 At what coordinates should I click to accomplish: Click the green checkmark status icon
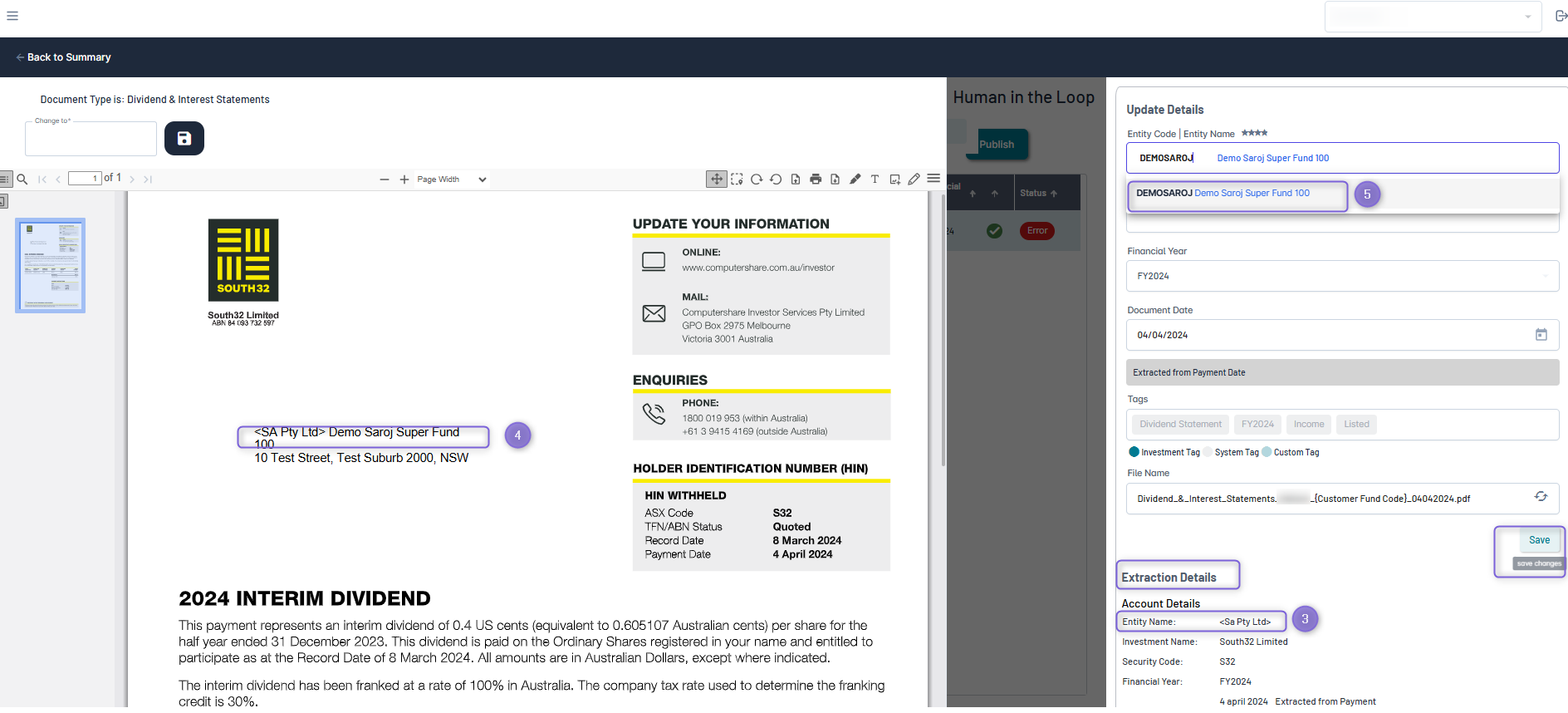[x=994, y=231]
